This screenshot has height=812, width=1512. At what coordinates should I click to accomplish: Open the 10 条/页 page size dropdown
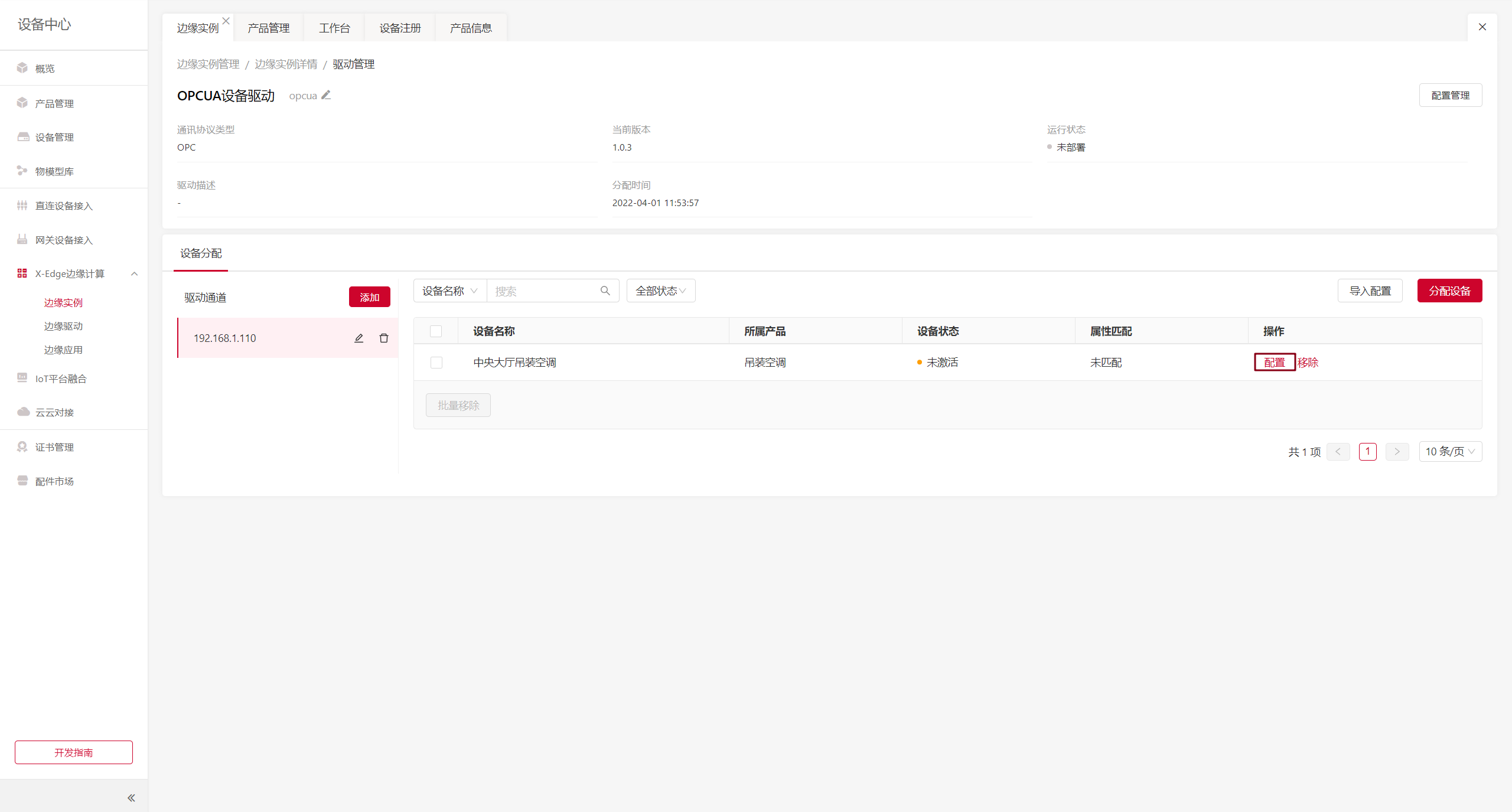[x=1450, y=452]
